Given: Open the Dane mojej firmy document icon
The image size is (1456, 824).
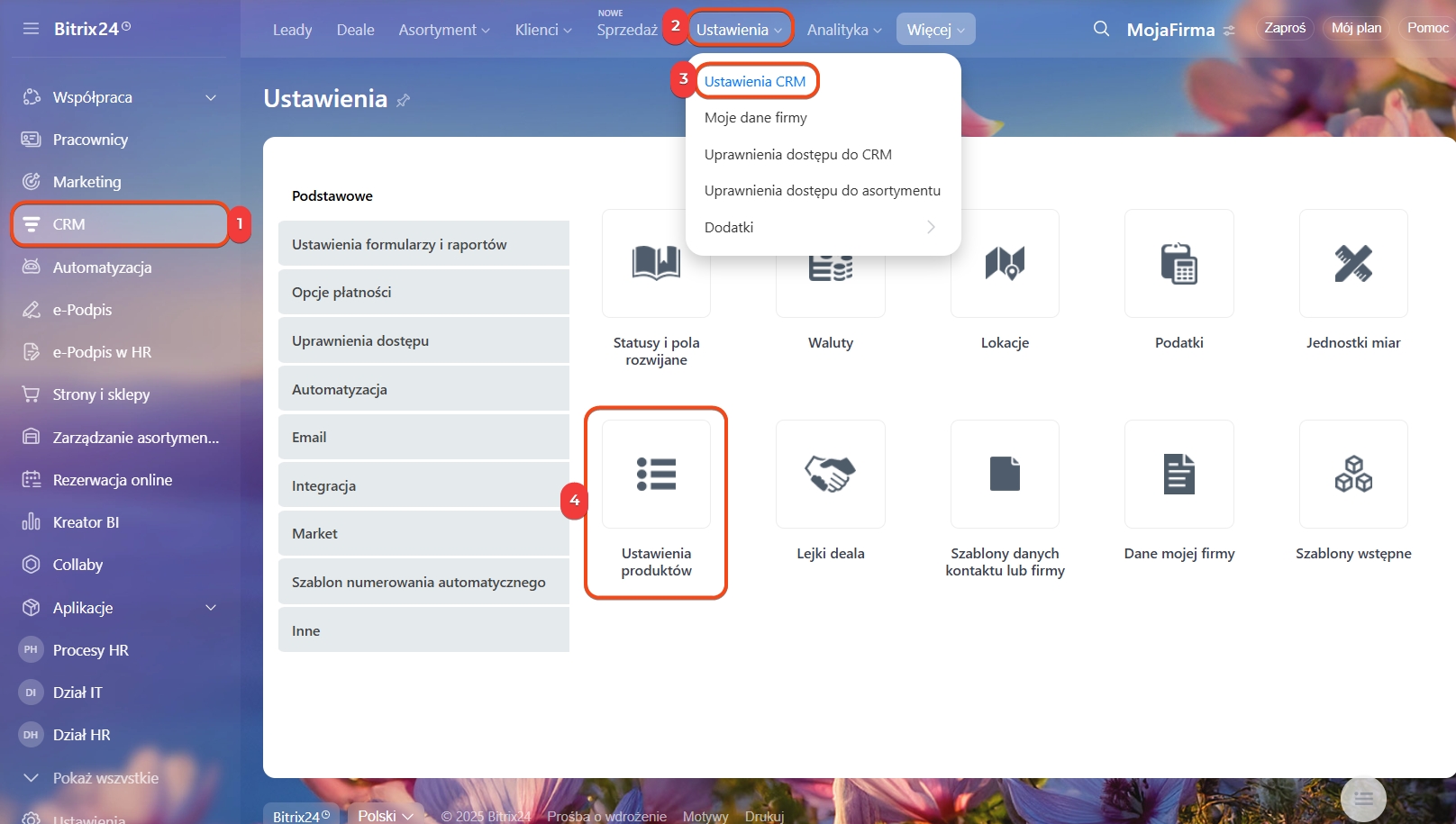Looking at the screenshot, I should [x=1178, y=474].
